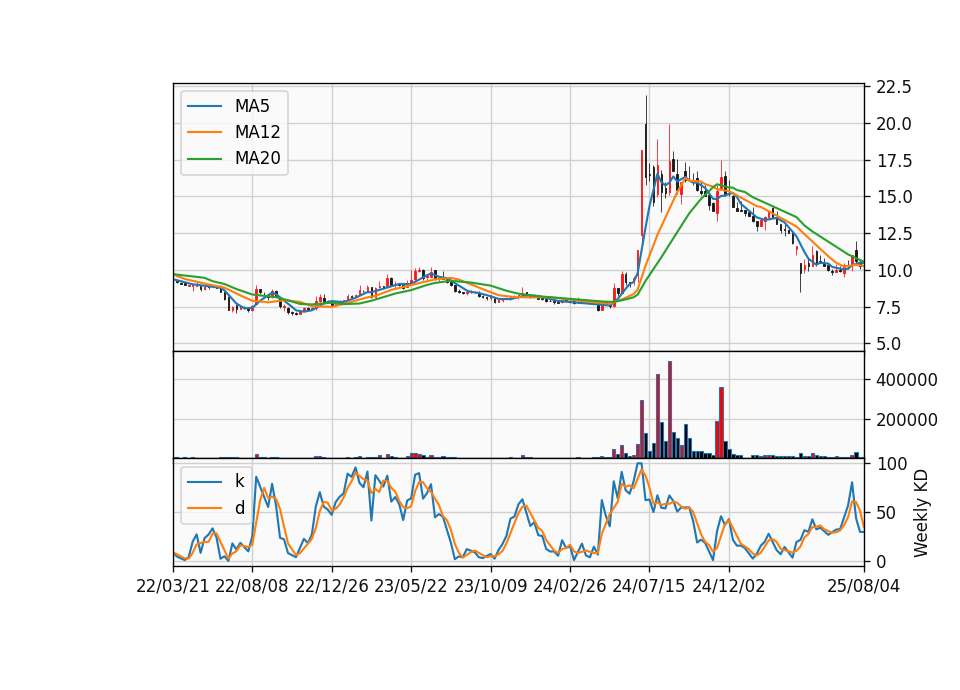This screenshot has width=960, height=690.
Task: Click the tallest volume bar near 500000
Action: pyautogui.click(x=670, y=410)
